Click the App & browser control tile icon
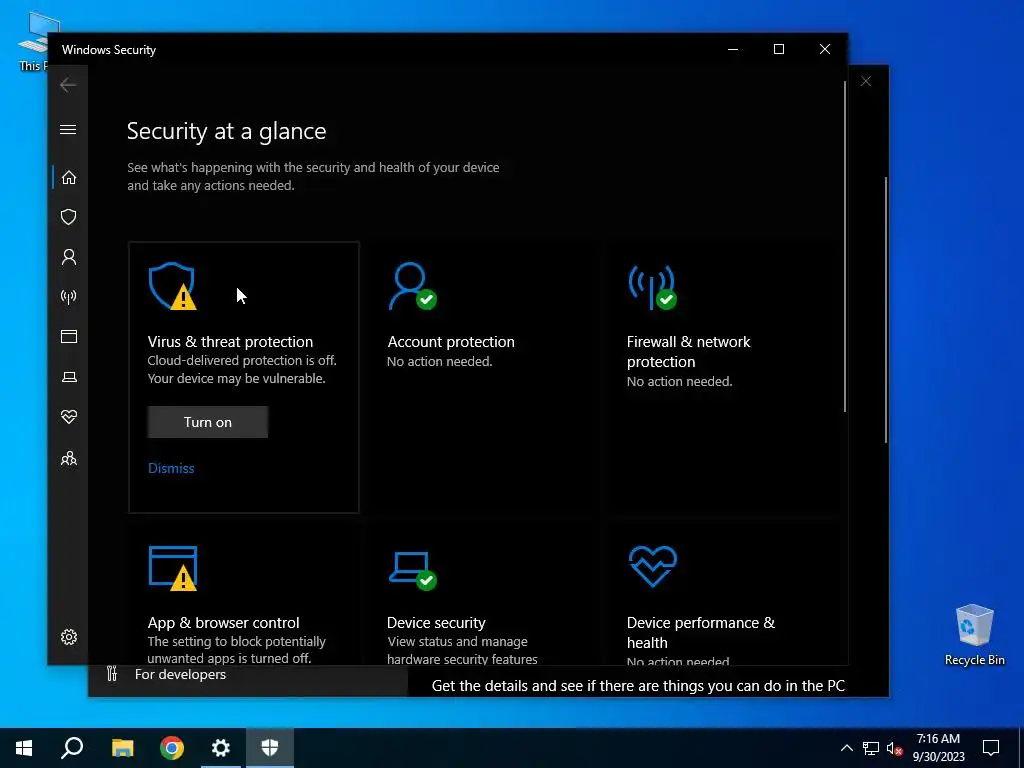Viewport: 1024px width, 768px height. click(172, 568)
